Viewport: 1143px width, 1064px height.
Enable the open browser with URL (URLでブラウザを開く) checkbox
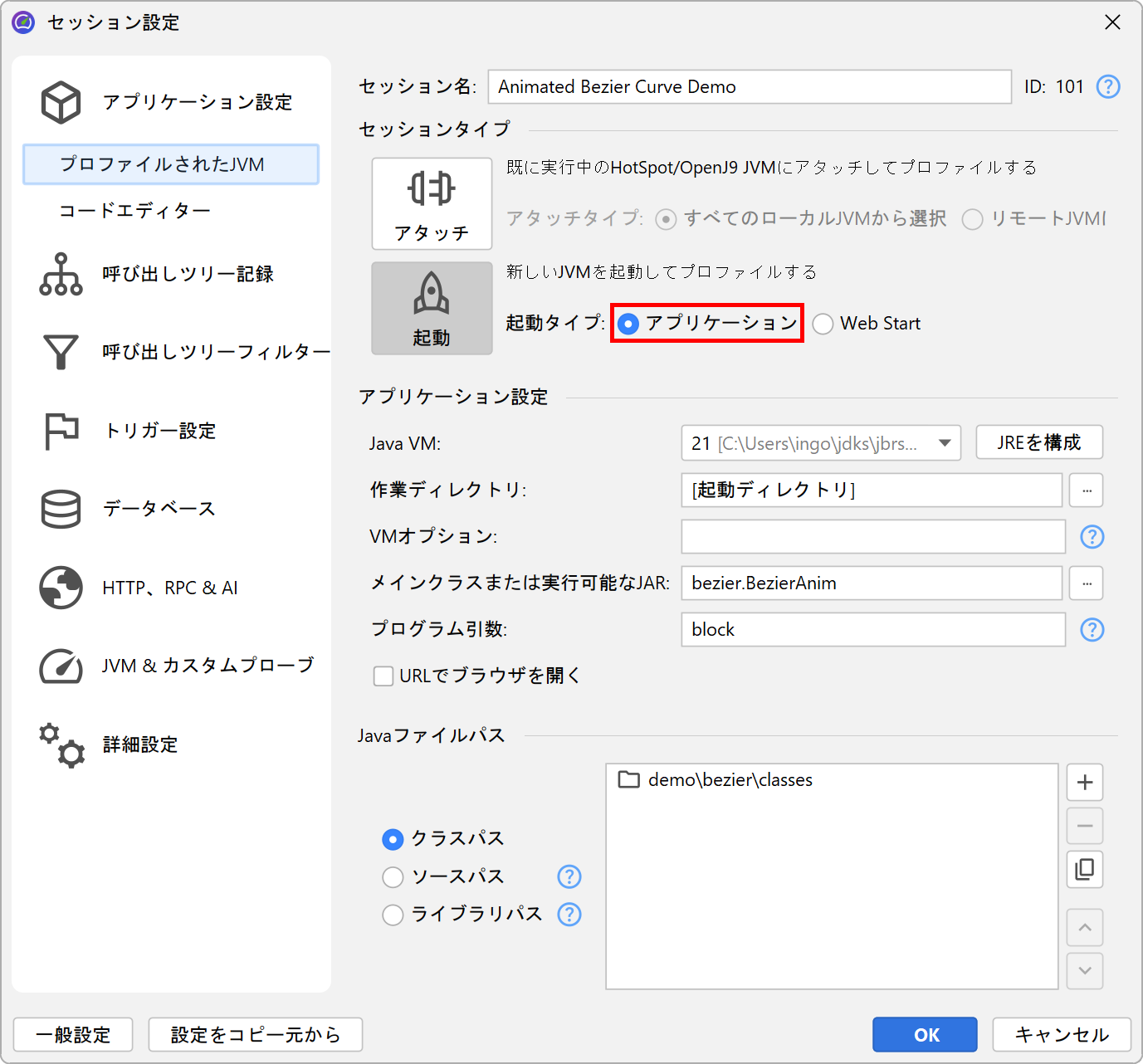383,676
